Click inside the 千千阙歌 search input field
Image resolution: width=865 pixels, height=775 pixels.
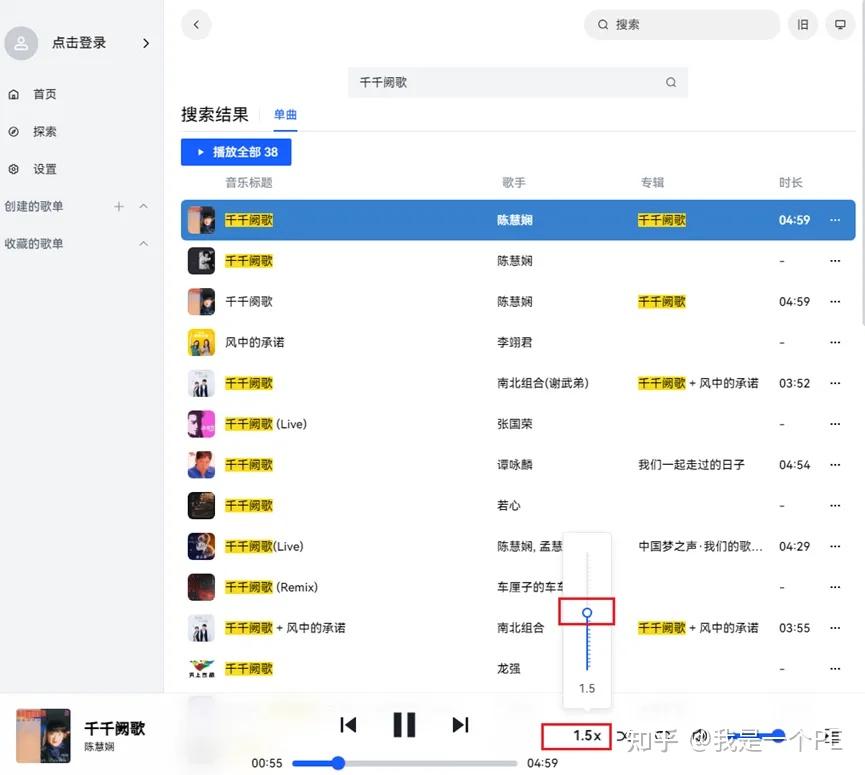500,82
